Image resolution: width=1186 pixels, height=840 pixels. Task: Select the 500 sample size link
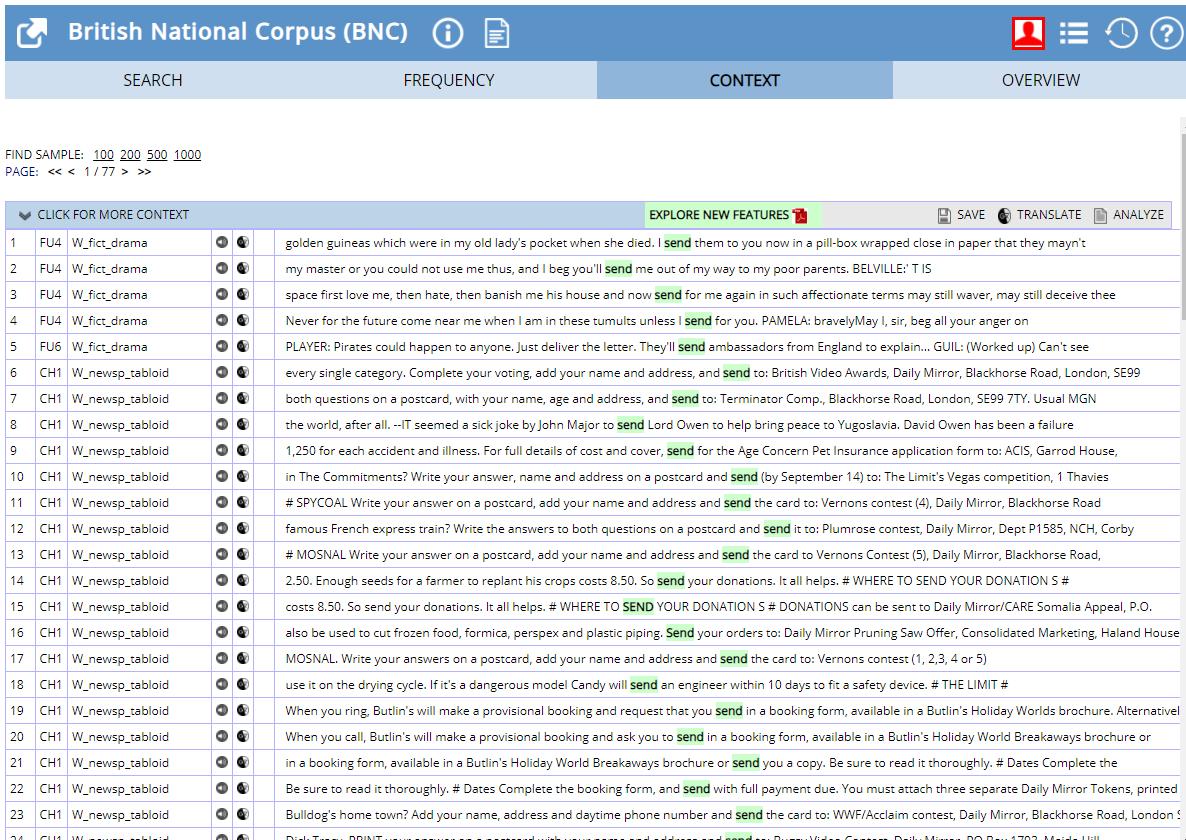click(x=157, y=155)
